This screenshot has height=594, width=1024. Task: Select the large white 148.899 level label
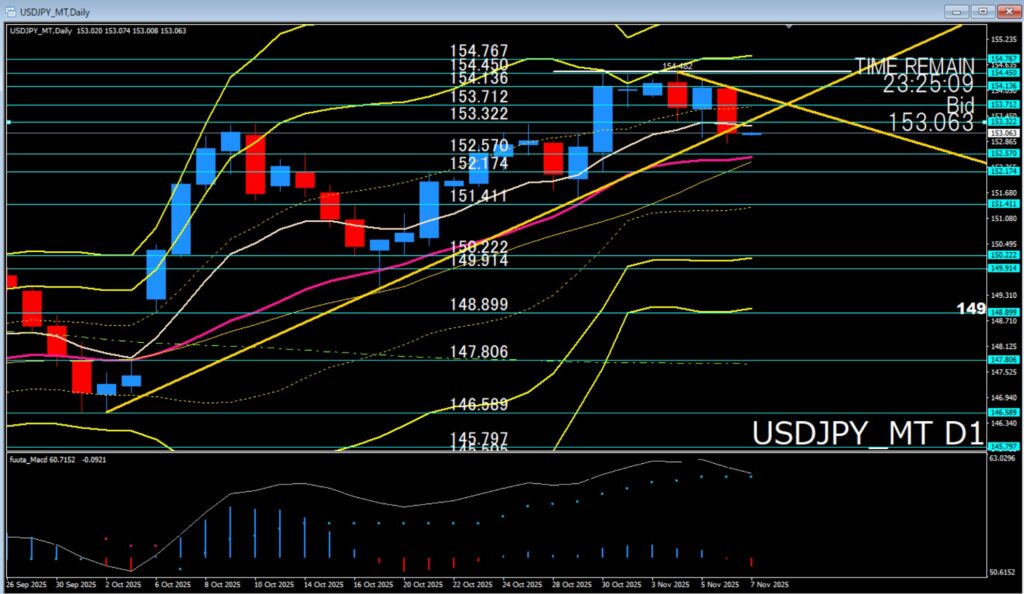coord(480,305)
